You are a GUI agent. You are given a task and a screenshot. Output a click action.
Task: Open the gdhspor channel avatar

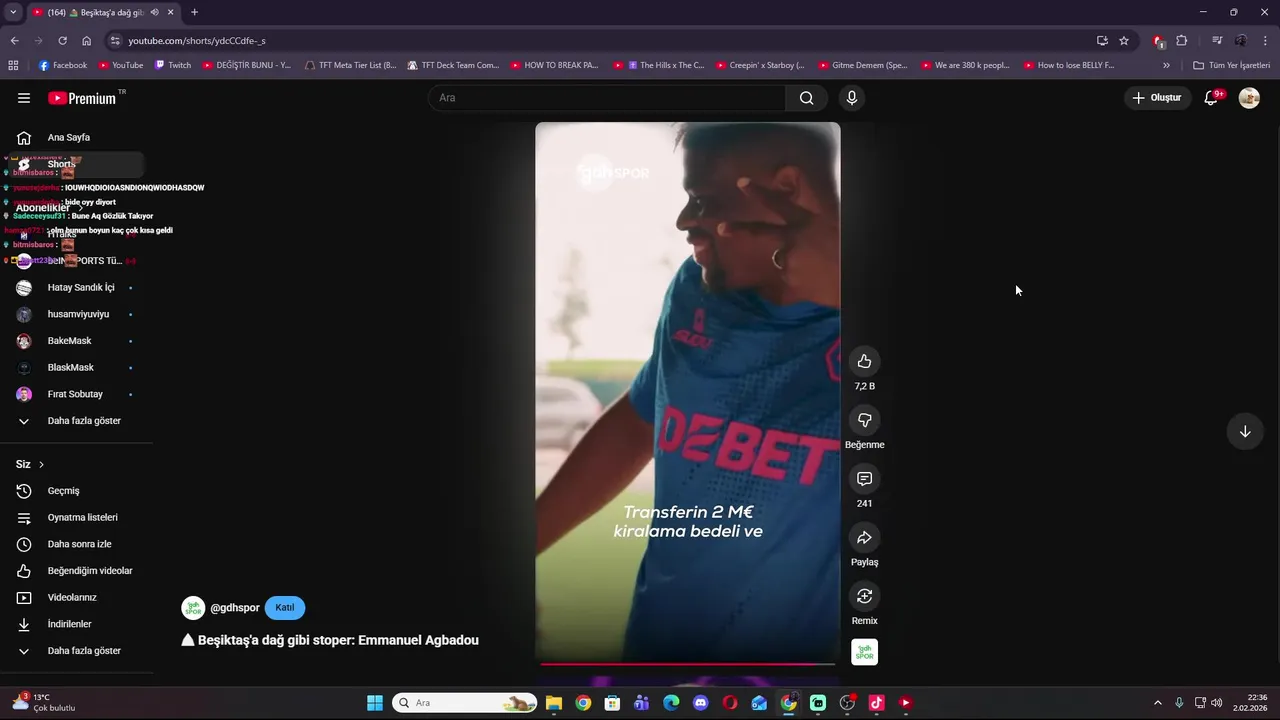193,608
